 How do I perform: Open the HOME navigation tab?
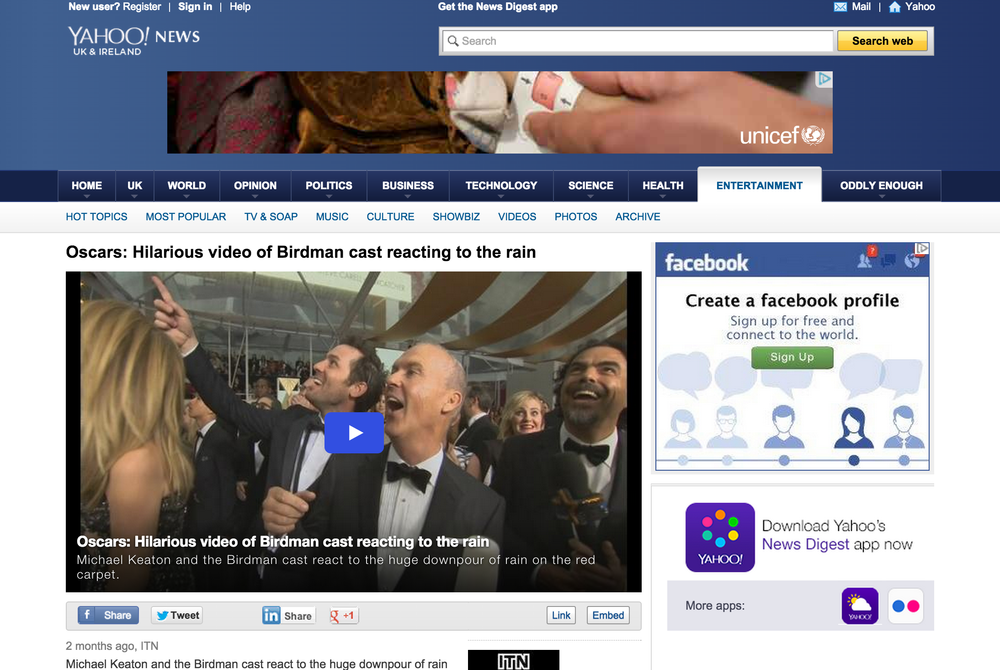tap(87, 186)
